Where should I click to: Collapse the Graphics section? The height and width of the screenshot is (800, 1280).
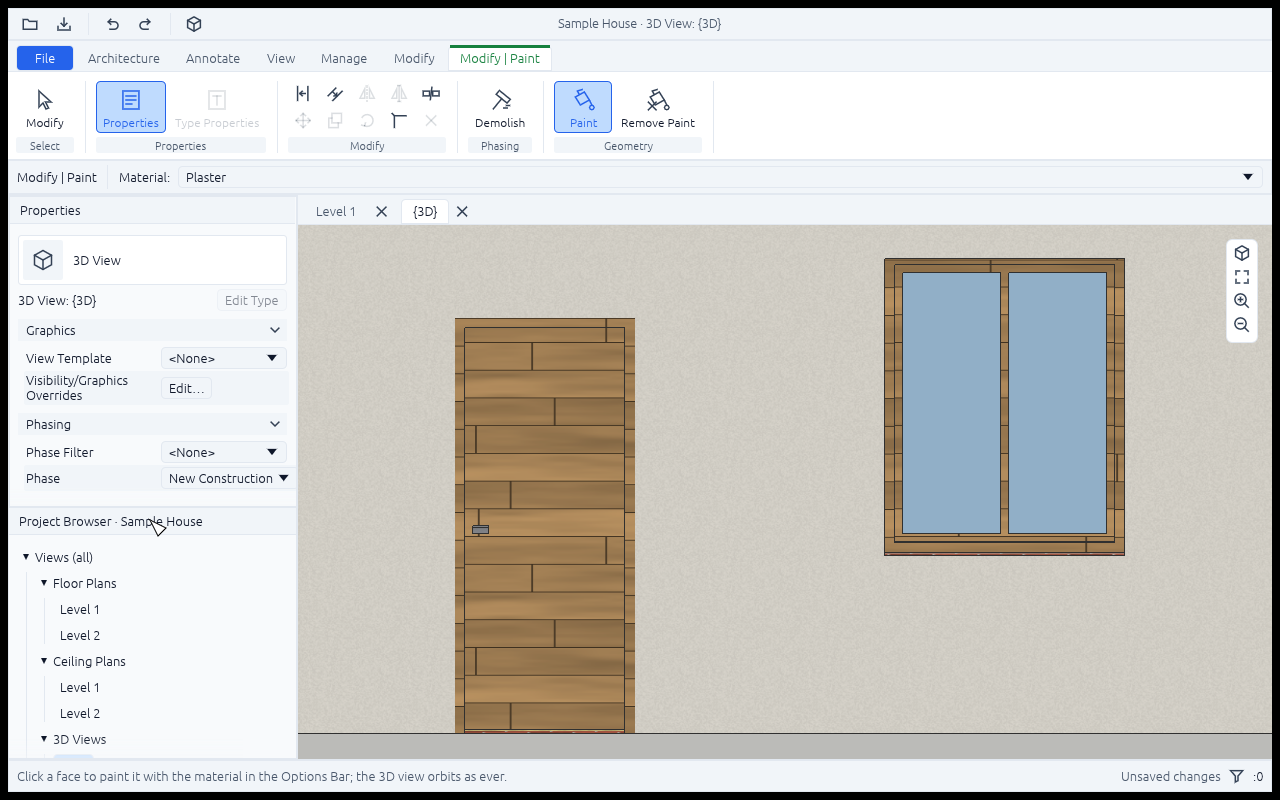click(152, 330)
